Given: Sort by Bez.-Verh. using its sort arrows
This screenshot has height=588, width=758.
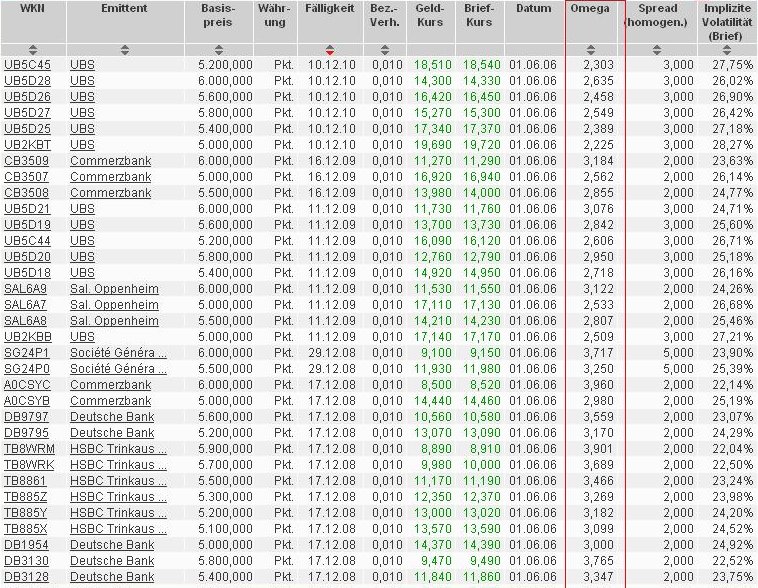Looking at the screenshot, I should coord(385,50).
